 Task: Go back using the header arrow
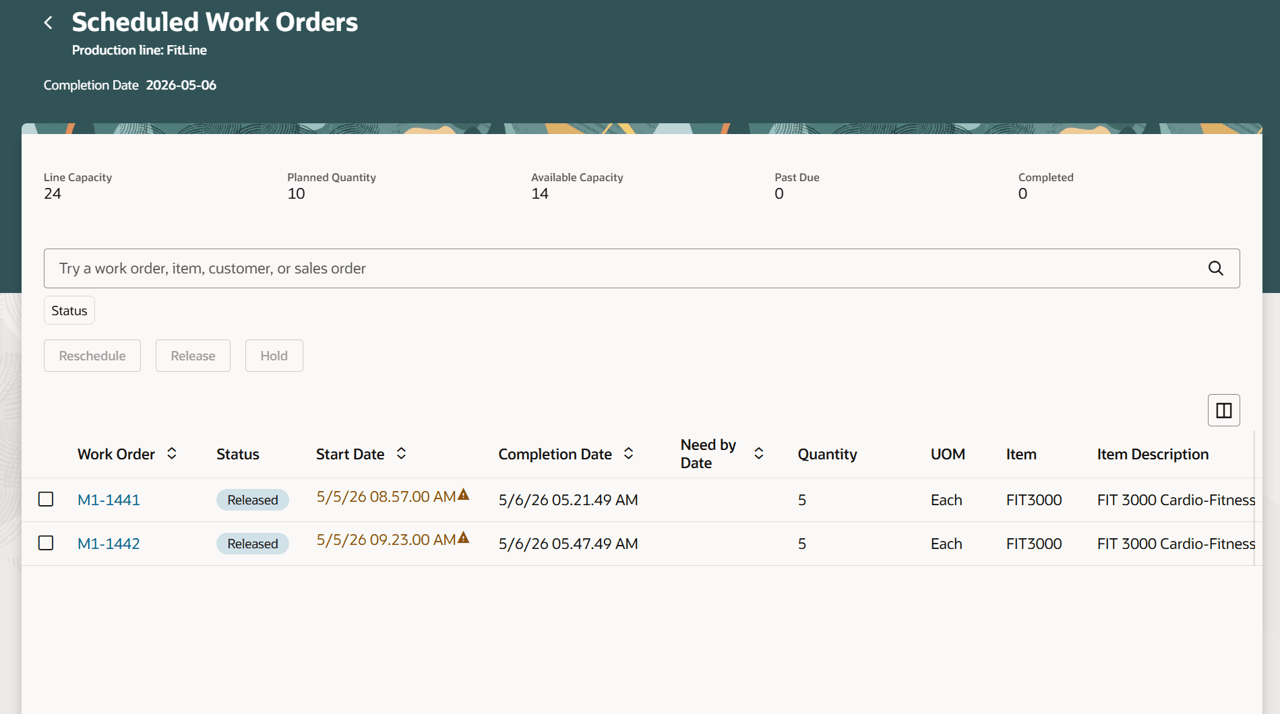click(x=48, y=22)
